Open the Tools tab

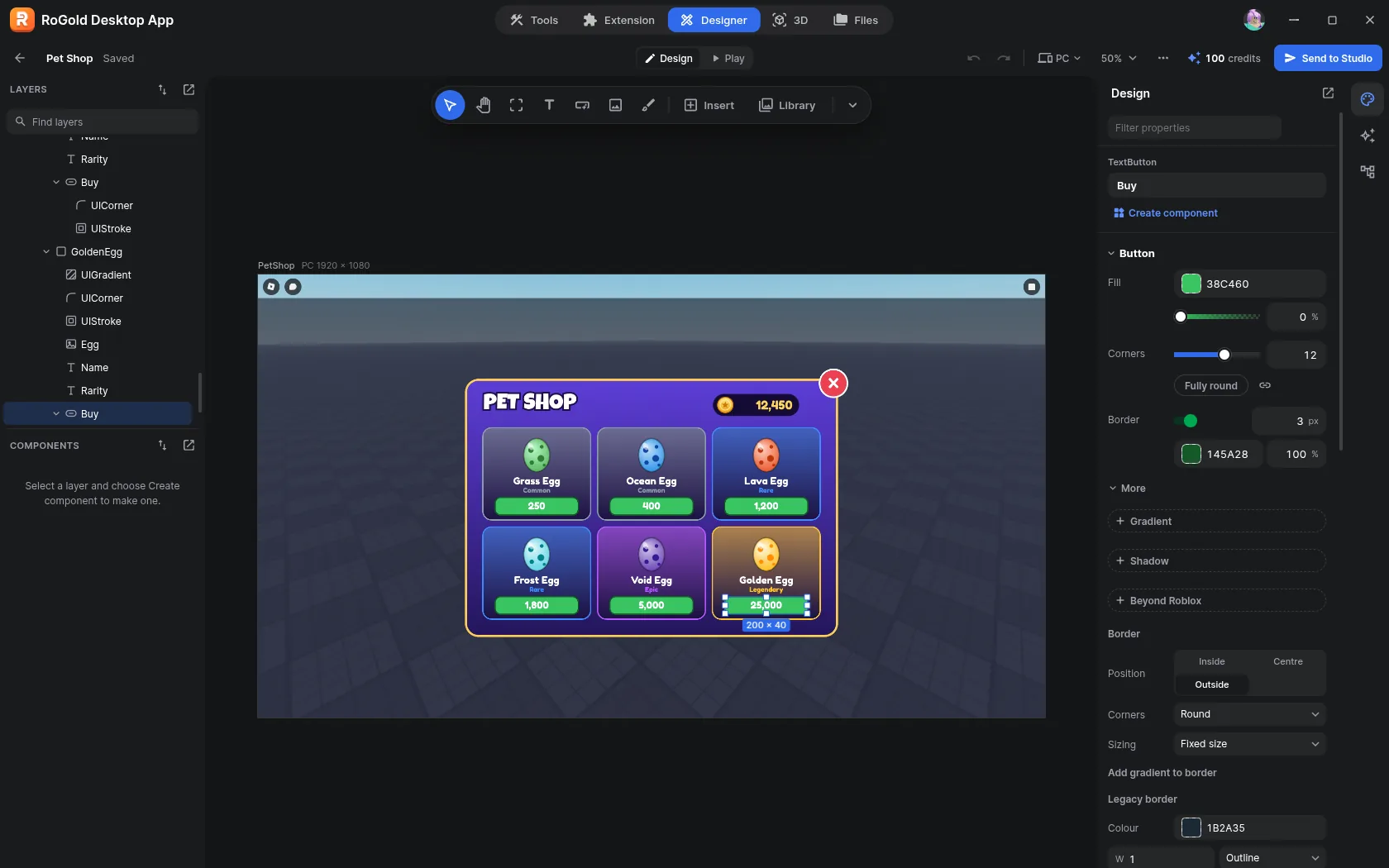[x=533, y=20]
